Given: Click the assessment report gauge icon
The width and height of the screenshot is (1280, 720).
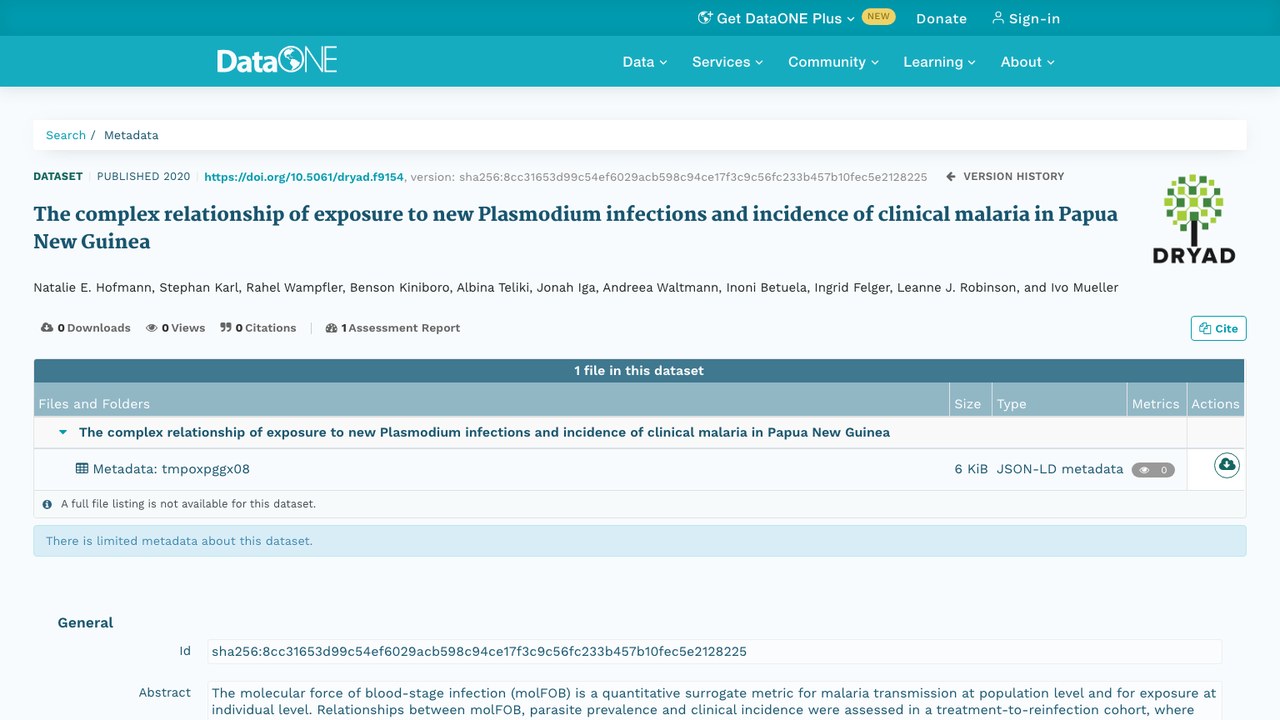Looking at the screenshot, I should (x=332, y=328).
